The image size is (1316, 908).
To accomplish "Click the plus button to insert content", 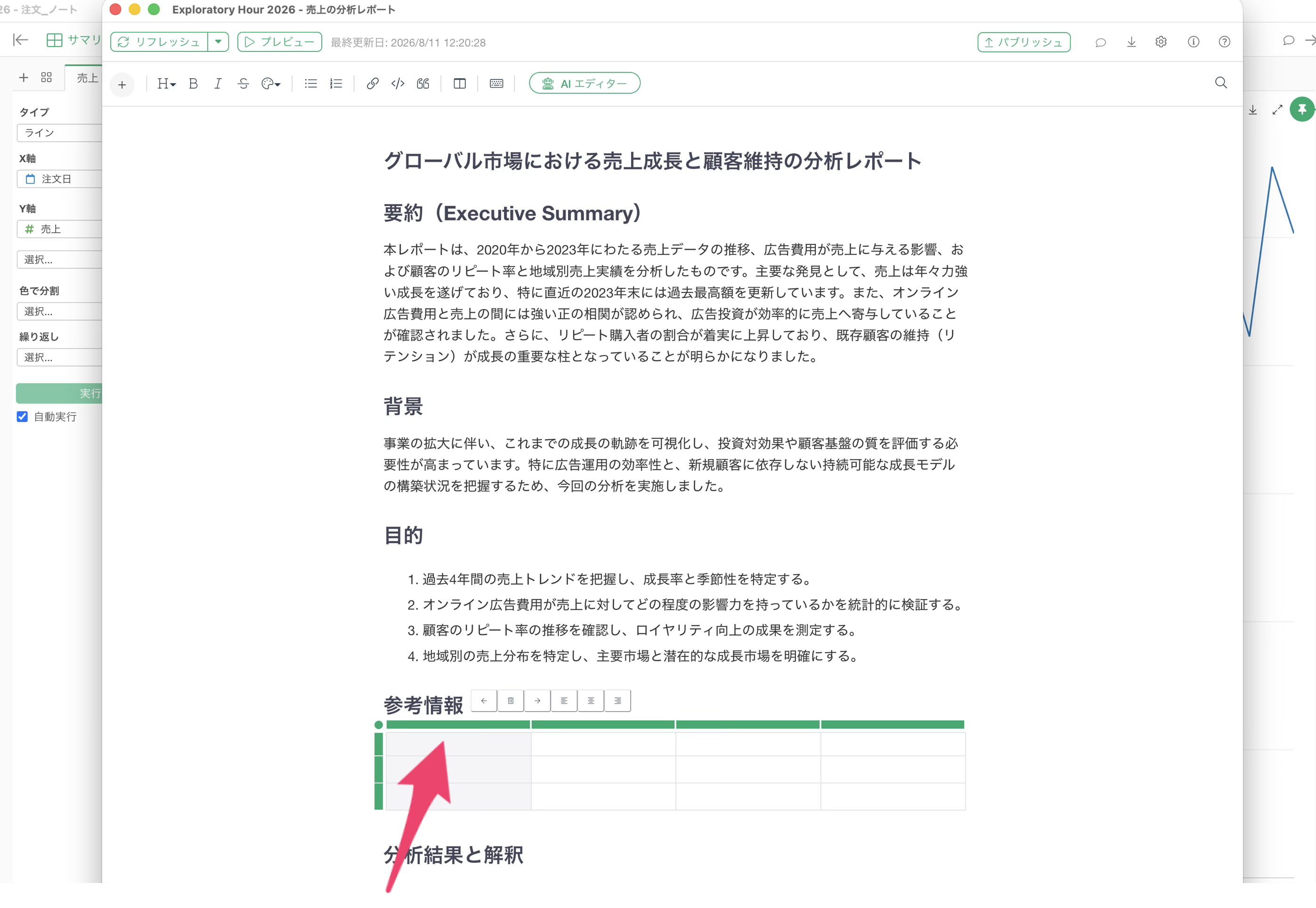I will pos(122,85).
